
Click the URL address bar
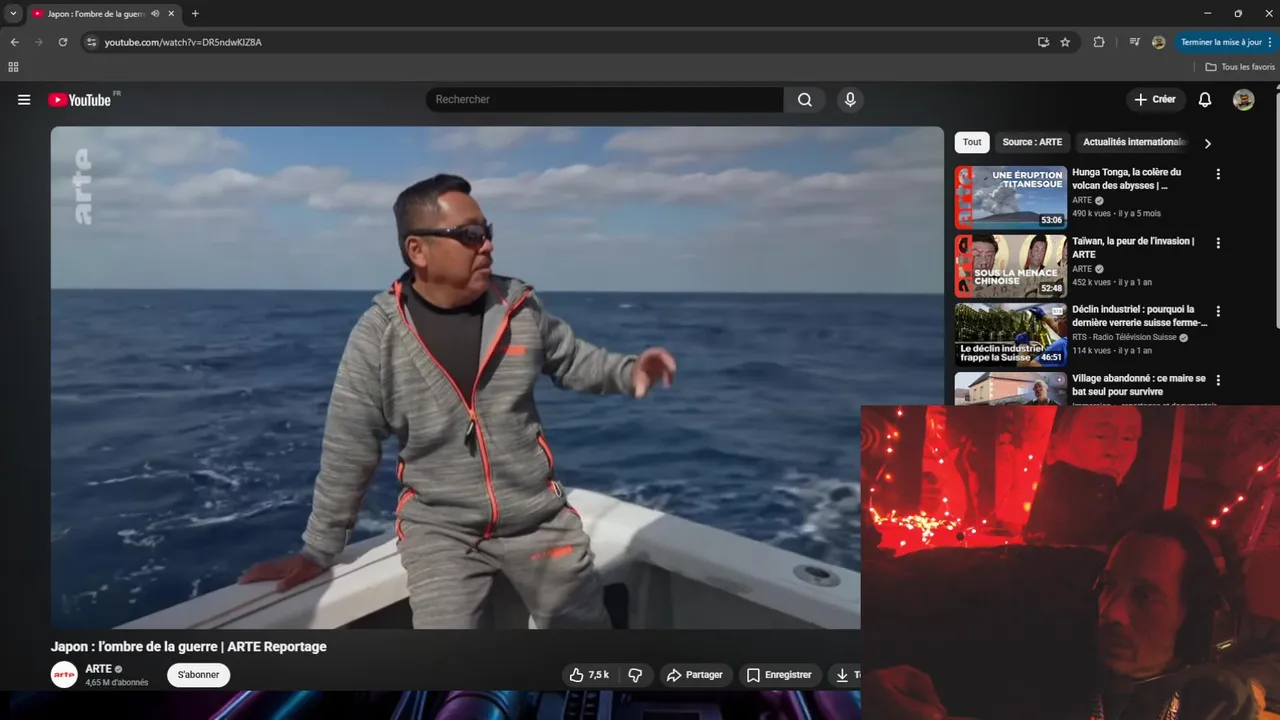560,42
